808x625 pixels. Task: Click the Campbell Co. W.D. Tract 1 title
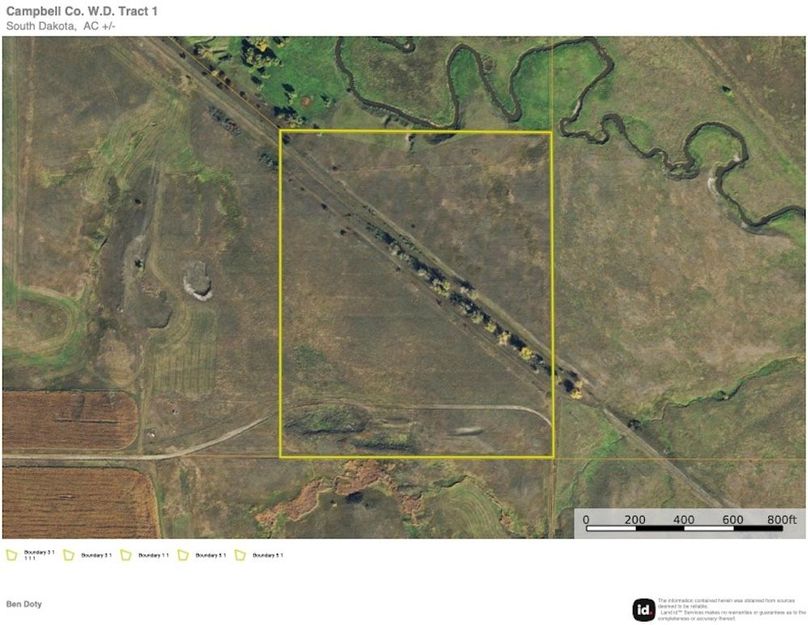click(x=81, y=11)
